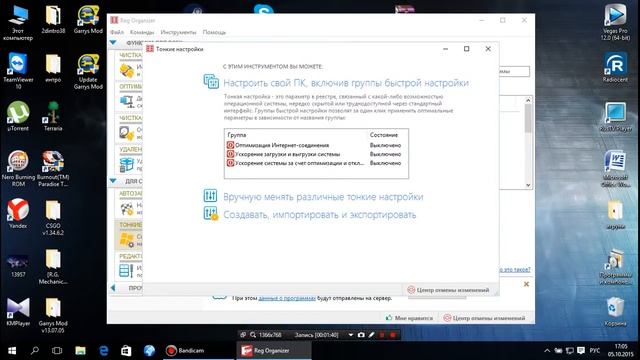Select the autostart checkered-flag icon in sidebar

[127, 208]
